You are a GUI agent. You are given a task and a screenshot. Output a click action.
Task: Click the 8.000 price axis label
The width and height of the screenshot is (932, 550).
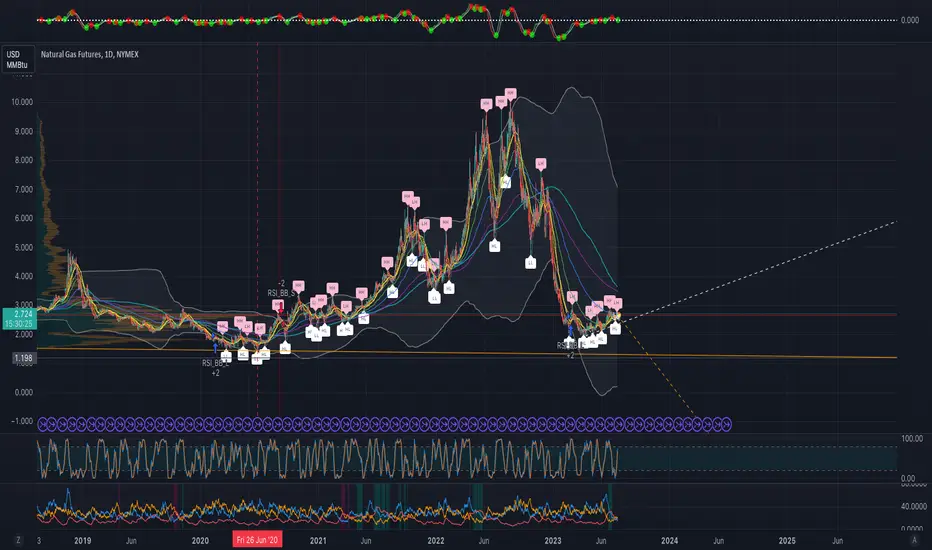point(24,160)
